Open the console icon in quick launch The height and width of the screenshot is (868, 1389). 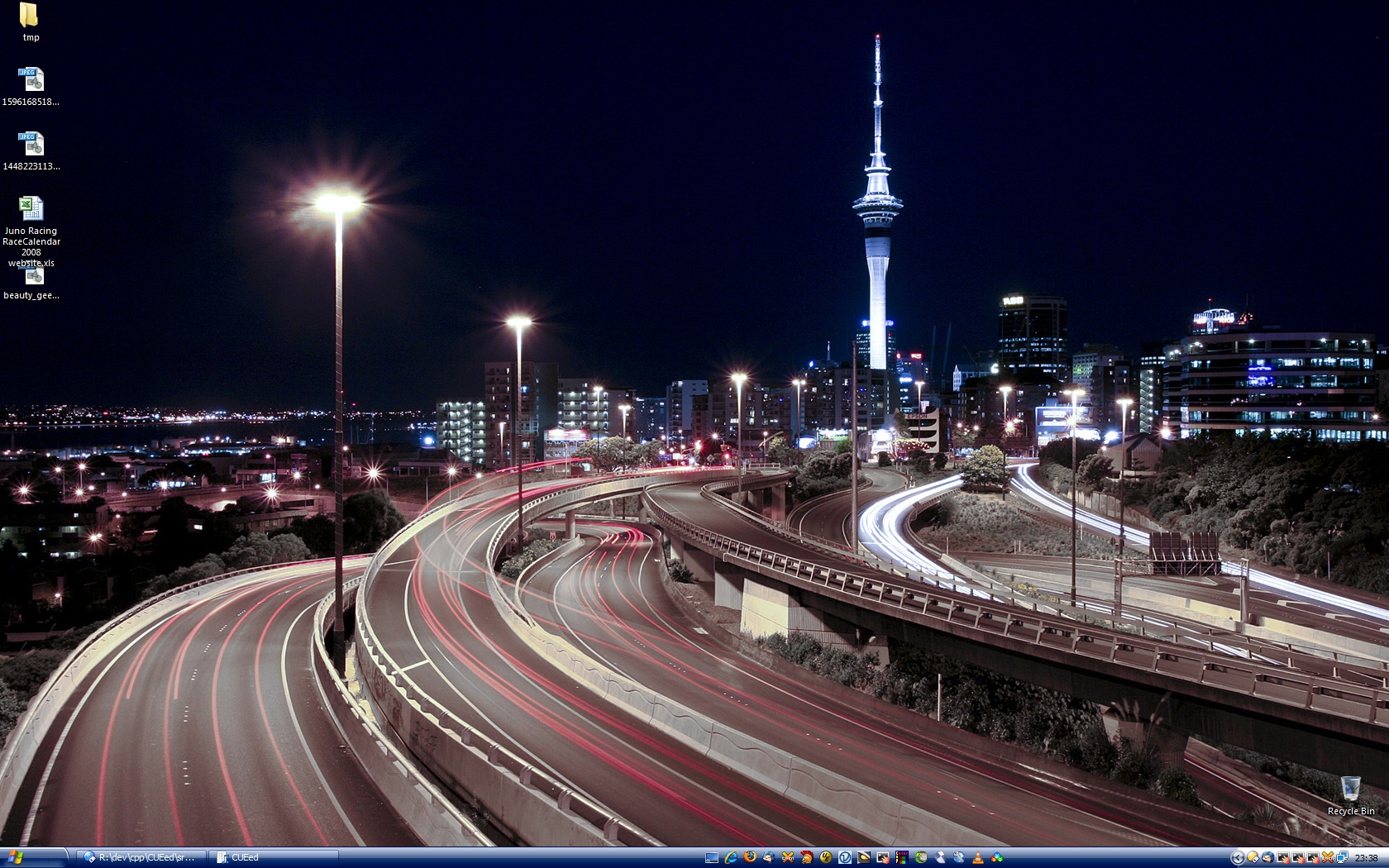point(883,857)
